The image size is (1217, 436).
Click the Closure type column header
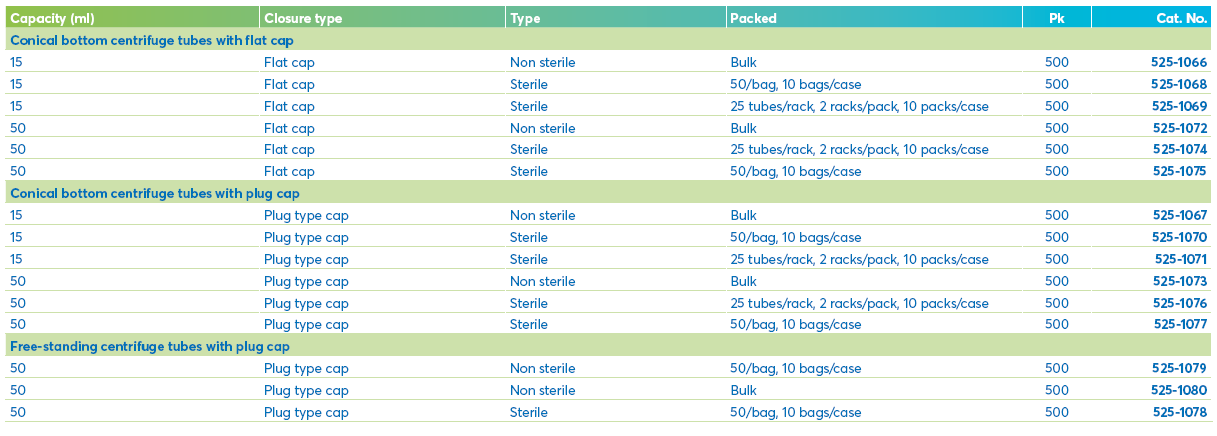click(303, 18)
